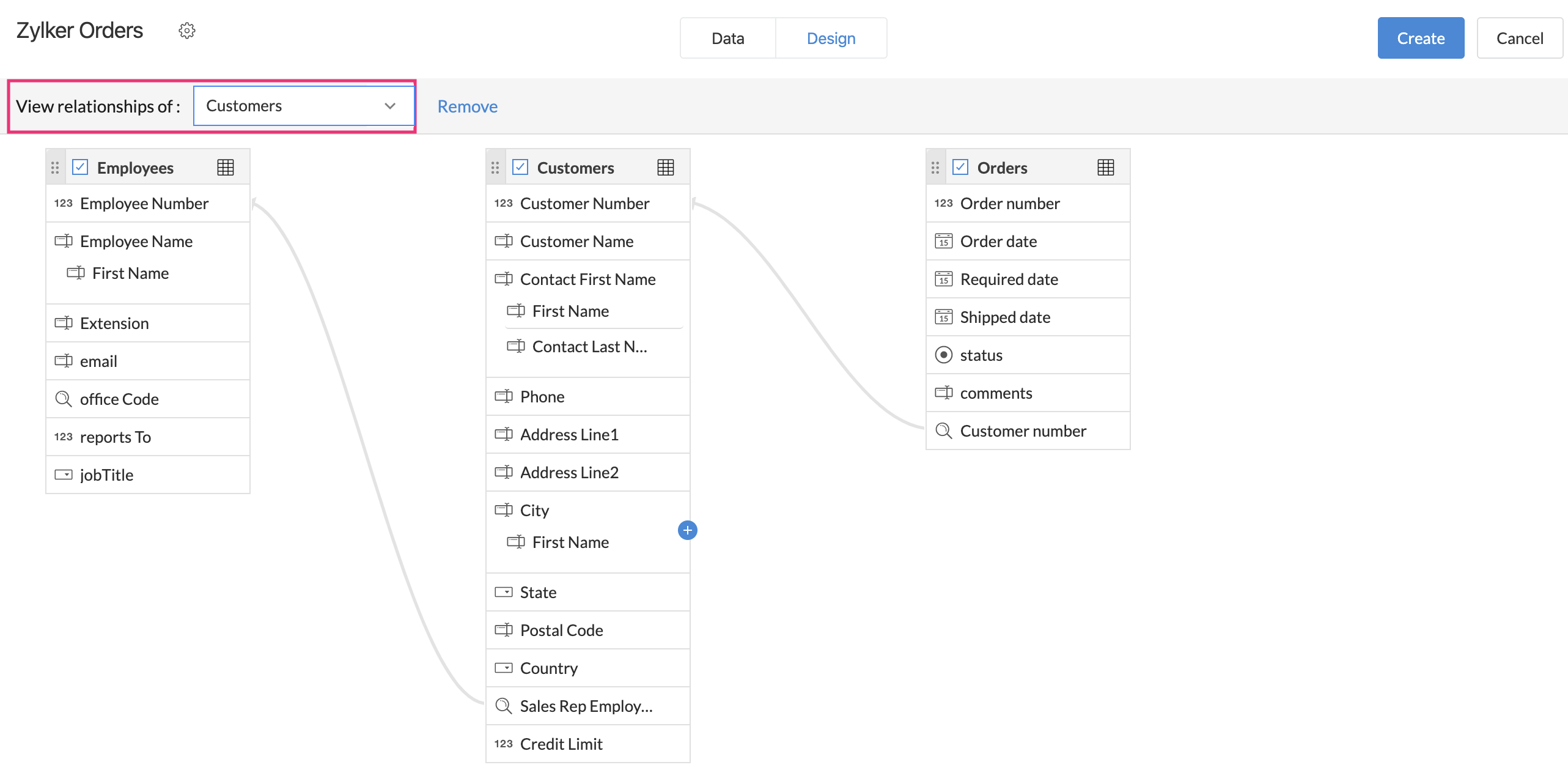1568x773 pixels.
Task: Click the grid icon on Employees table
Action: pos(225,168)
